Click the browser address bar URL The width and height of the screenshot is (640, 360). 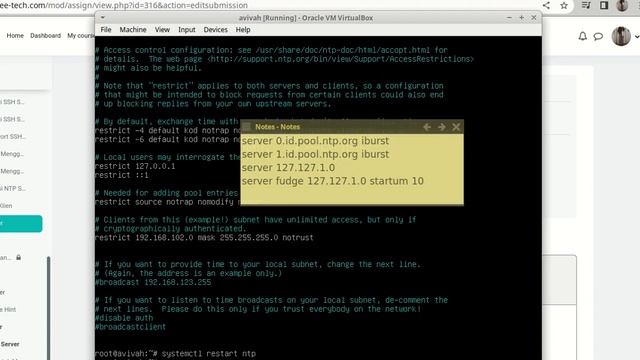pos(124,5)
